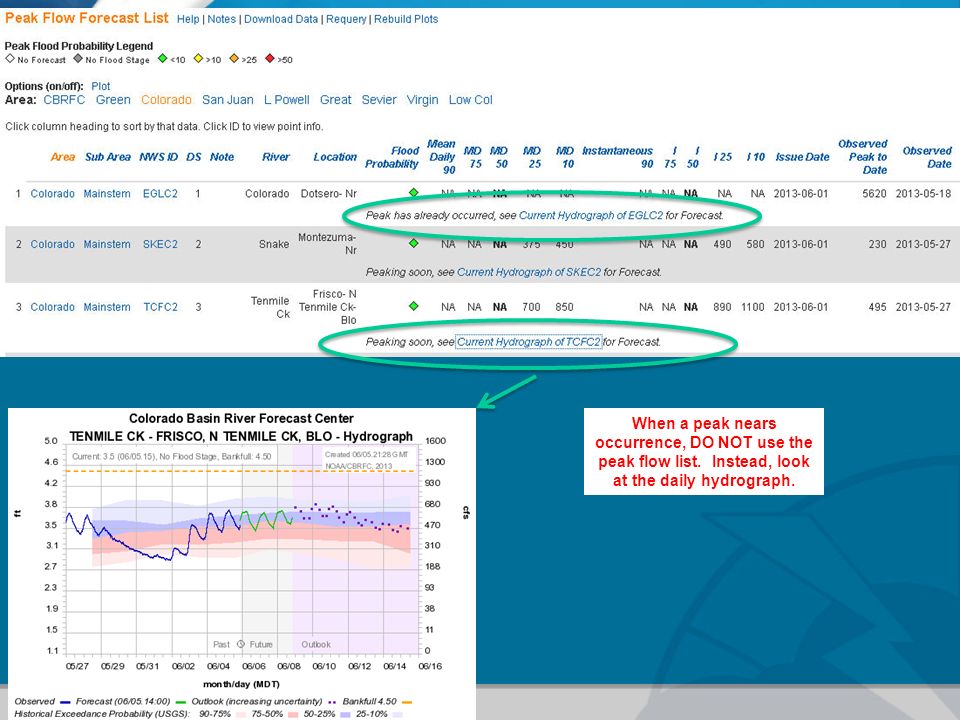Click Mainstem link in TCFC2 row
The image size is (960, 720).
tap(107, 307)
